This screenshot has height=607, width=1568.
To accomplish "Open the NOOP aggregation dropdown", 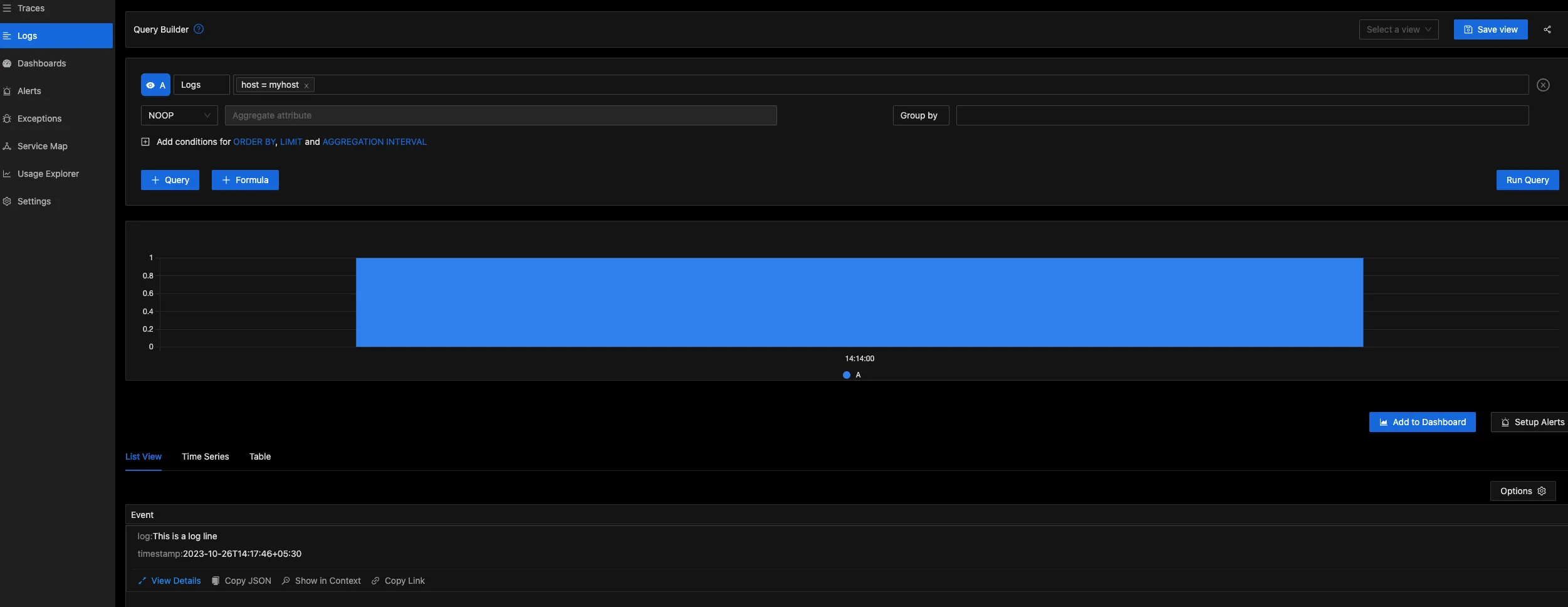I will coord(179,115).
